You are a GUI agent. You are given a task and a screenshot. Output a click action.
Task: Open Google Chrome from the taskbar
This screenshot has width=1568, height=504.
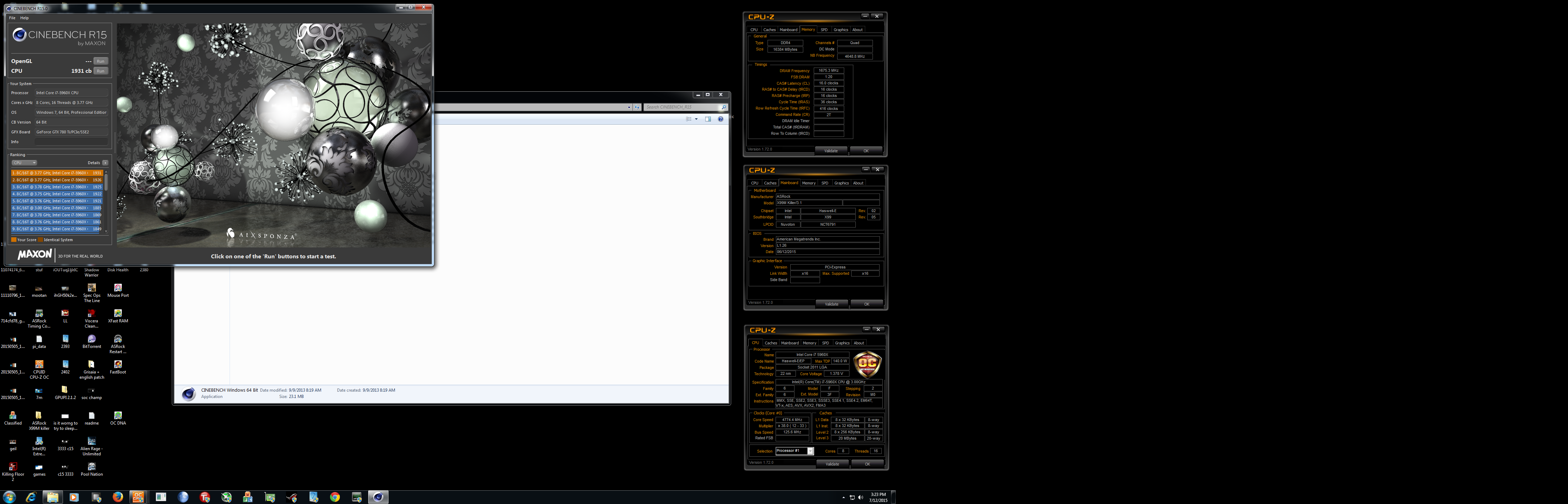tap(335, 497)
